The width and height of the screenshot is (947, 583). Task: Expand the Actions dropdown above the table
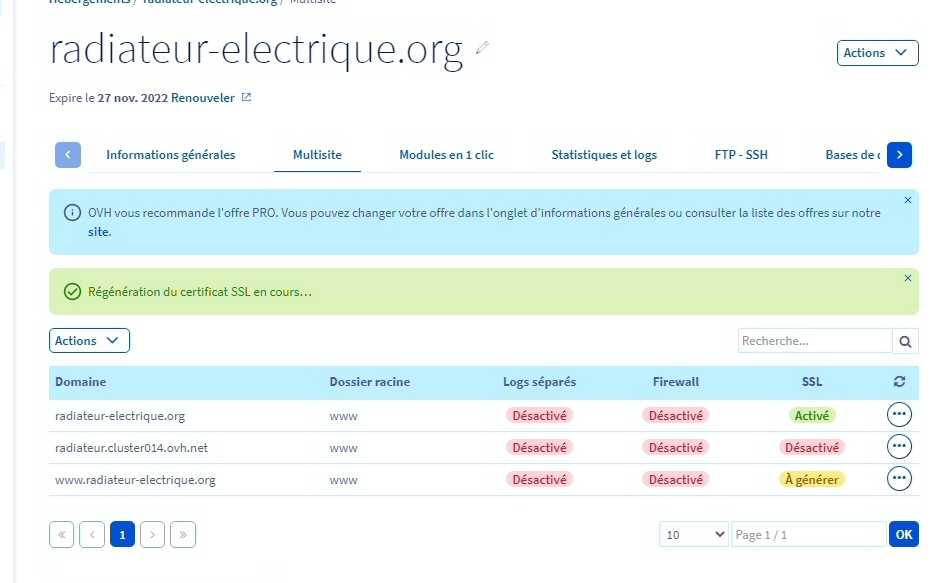[x=89, y=341]
